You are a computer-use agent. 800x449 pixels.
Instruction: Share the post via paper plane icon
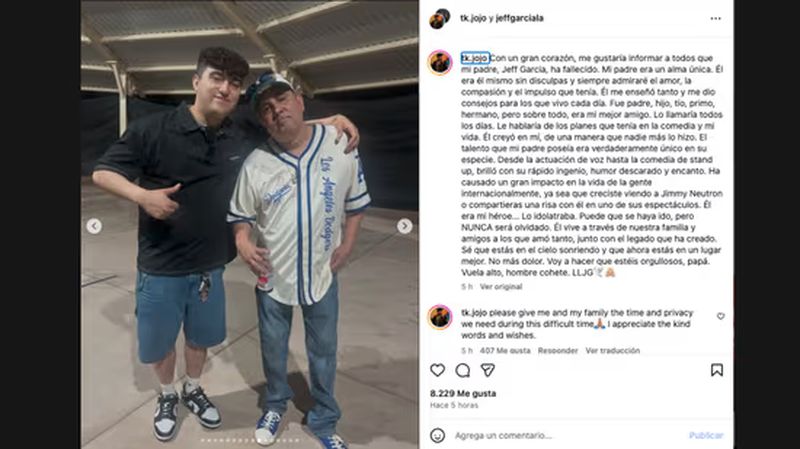[488, 370]
